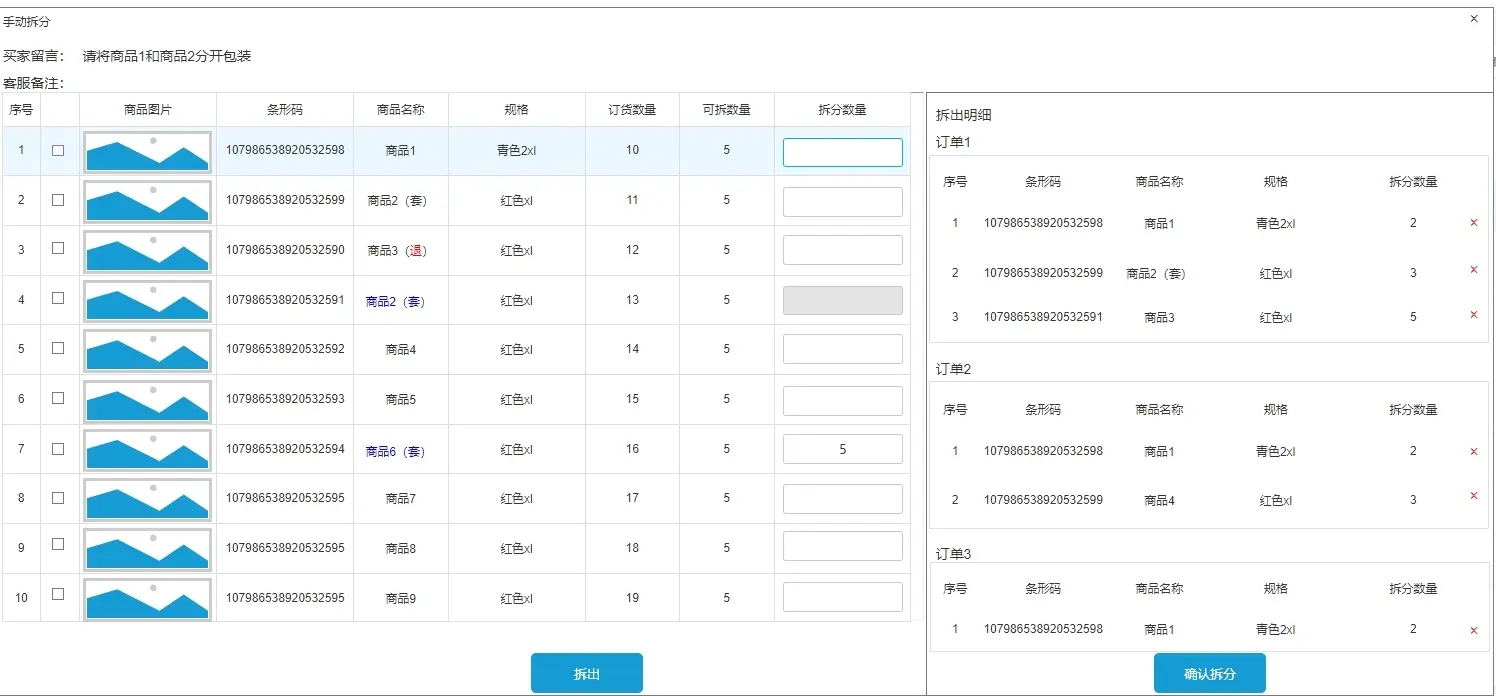This screenshot has width=1496, height=696.
Task: Click the disabled split field on 商品2 row 4
Action: [843, 300]
